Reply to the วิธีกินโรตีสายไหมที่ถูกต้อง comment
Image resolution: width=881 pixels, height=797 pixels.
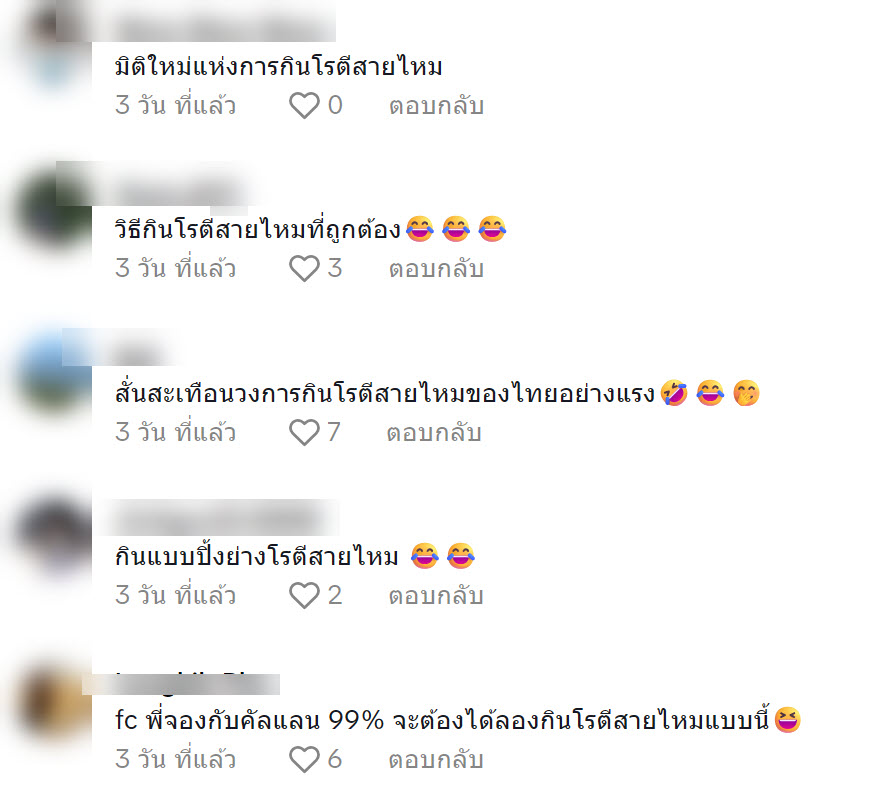pos(437,269)
